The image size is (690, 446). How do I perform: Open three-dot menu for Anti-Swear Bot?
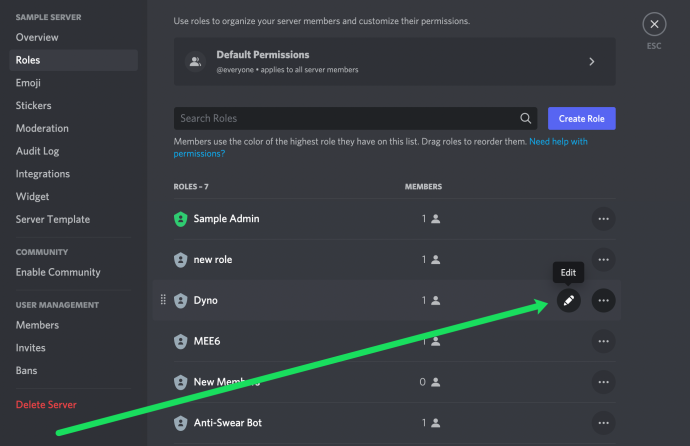click(603, 423)
